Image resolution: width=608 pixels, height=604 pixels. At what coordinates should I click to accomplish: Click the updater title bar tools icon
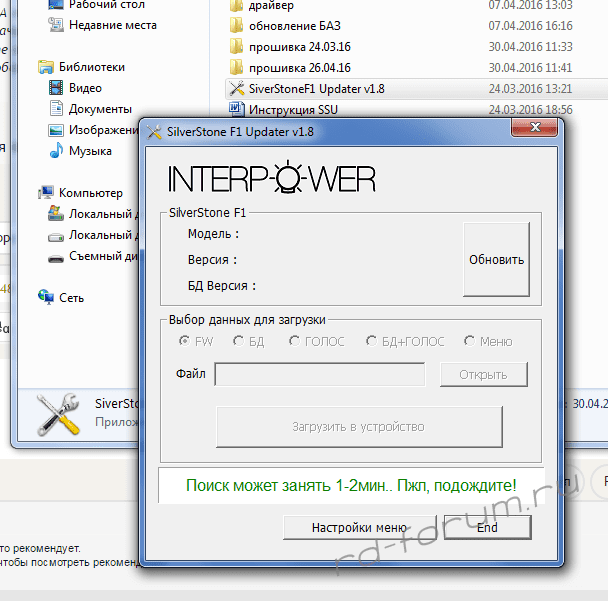(155, 132)
